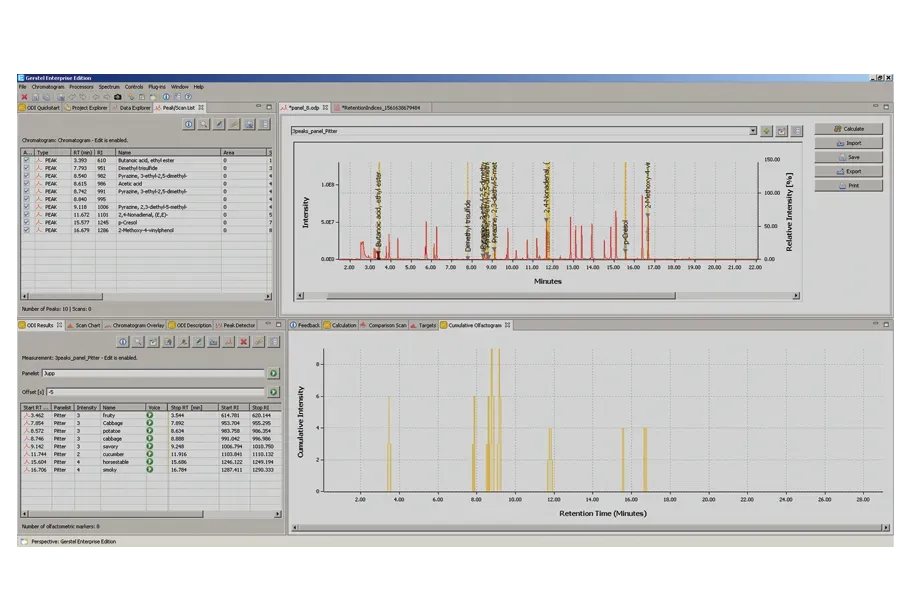910x610 pixels.
Task: Open the Plug-ins menu
Action: (157, 87)
